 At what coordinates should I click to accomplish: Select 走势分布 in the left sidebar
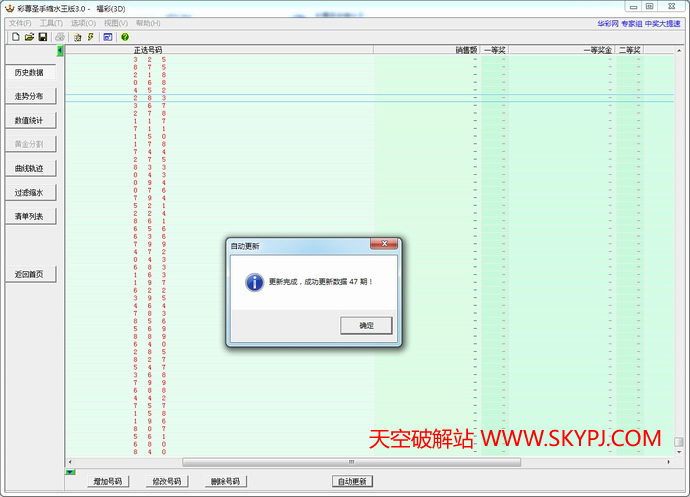click(29, 96)
